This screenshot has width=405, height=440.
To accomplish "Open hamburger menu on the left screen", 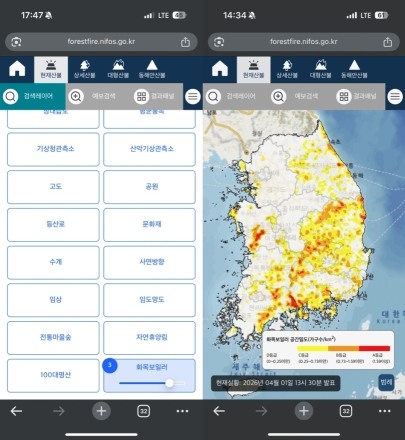I will (193, 97).
